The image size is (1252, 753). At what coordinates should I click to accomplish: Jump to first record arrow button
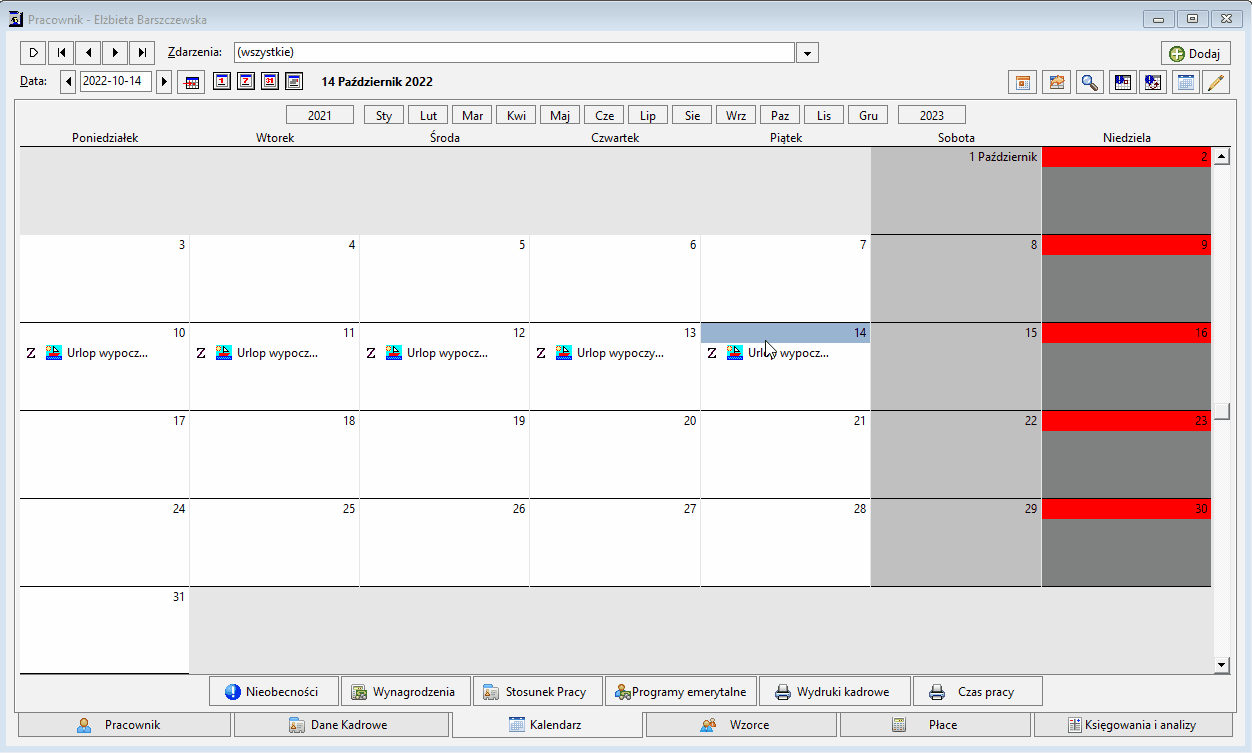coord(61,52)
